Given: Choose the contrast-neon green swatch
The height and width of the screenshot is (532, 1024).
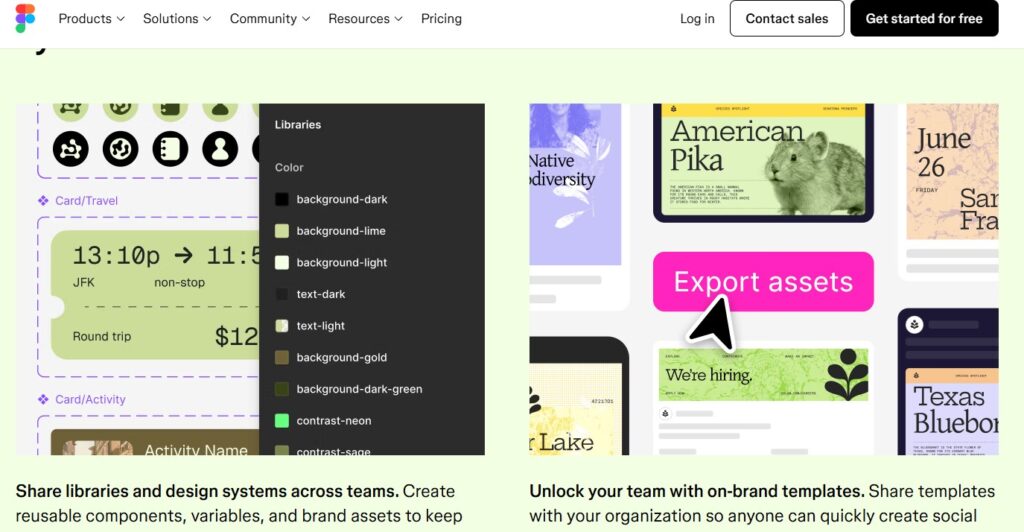Looking at the screenshot, I should coord(282,421).
